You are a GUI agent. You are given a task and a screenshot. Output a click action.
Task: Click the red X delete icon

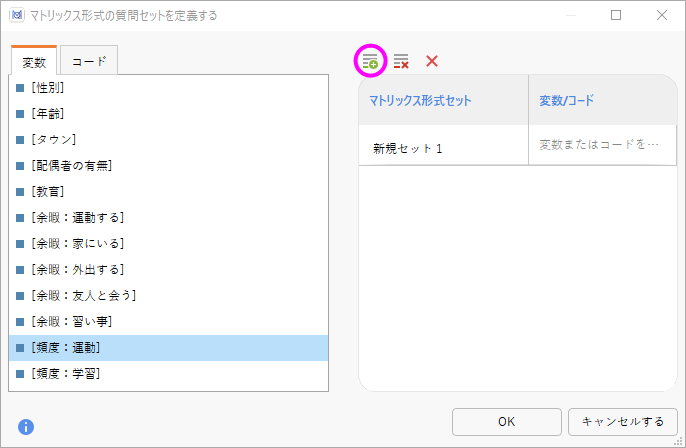[x=432, y=61]
